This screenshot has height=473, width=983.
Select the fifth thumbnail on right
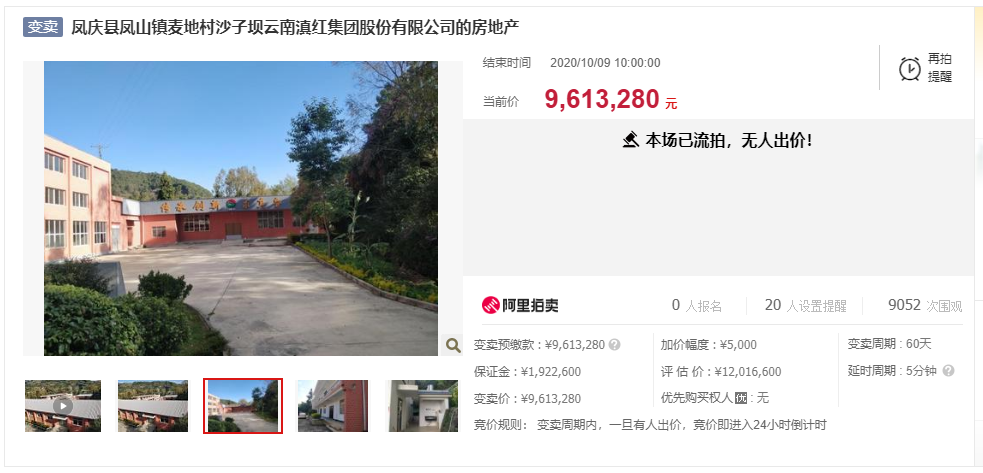[423, 406]
